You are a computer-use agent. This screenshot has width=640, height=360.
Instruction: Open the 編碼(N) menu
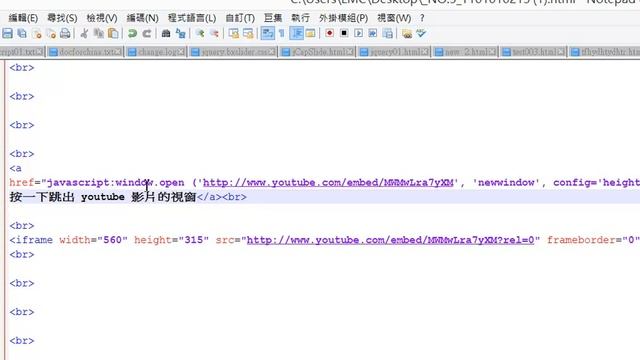click(x=142, y=18)
